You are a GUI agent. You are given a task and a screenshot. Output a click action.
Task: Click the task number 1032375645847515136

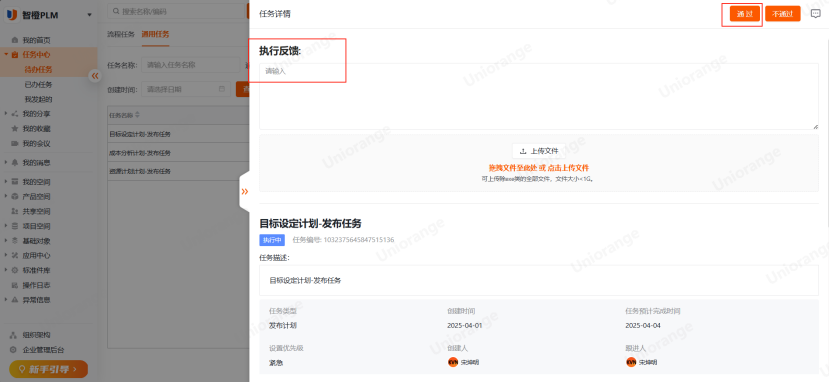358,240
